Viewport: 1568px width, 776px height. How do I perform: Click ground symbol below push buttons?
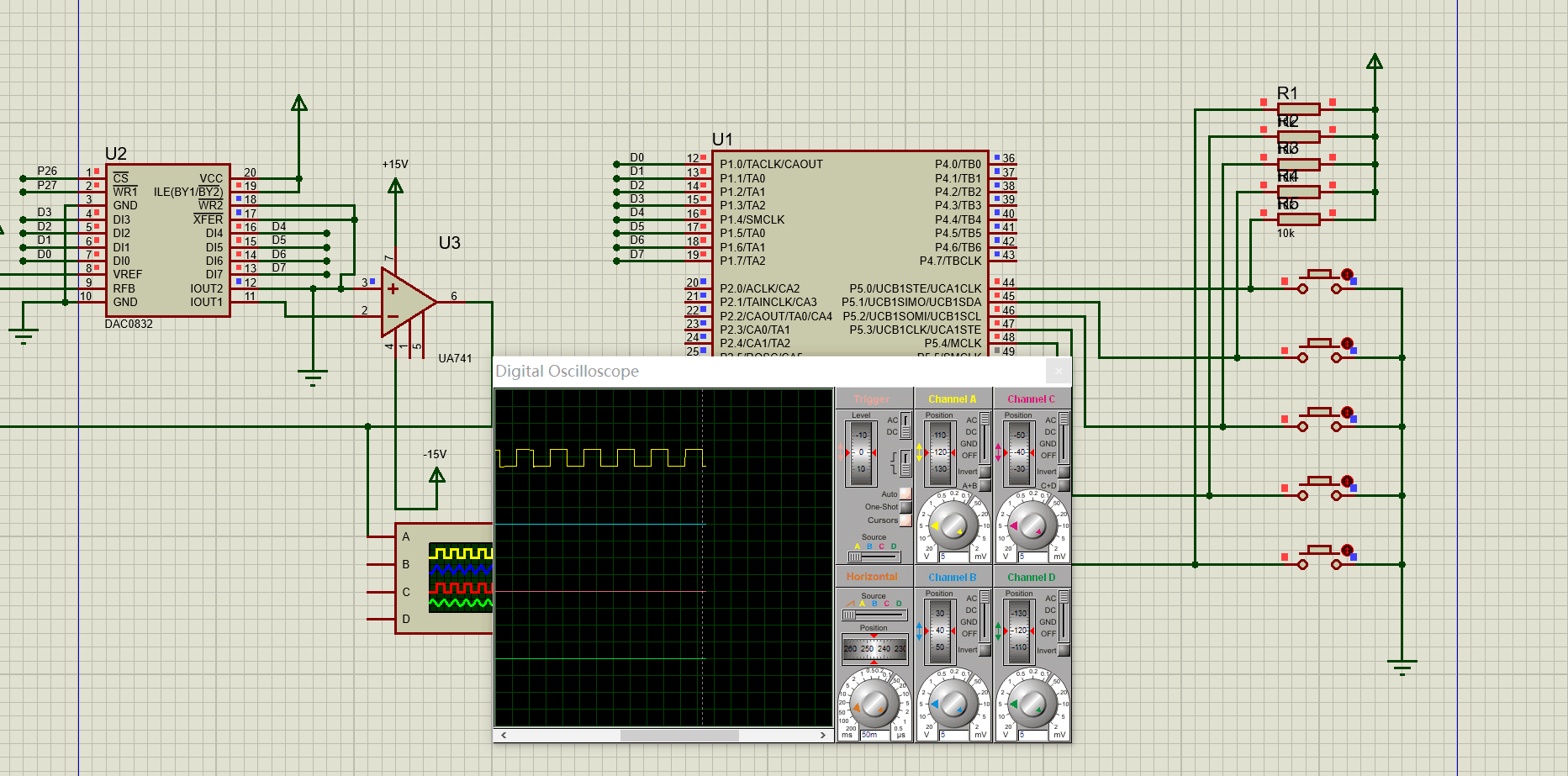(1402, 668)
